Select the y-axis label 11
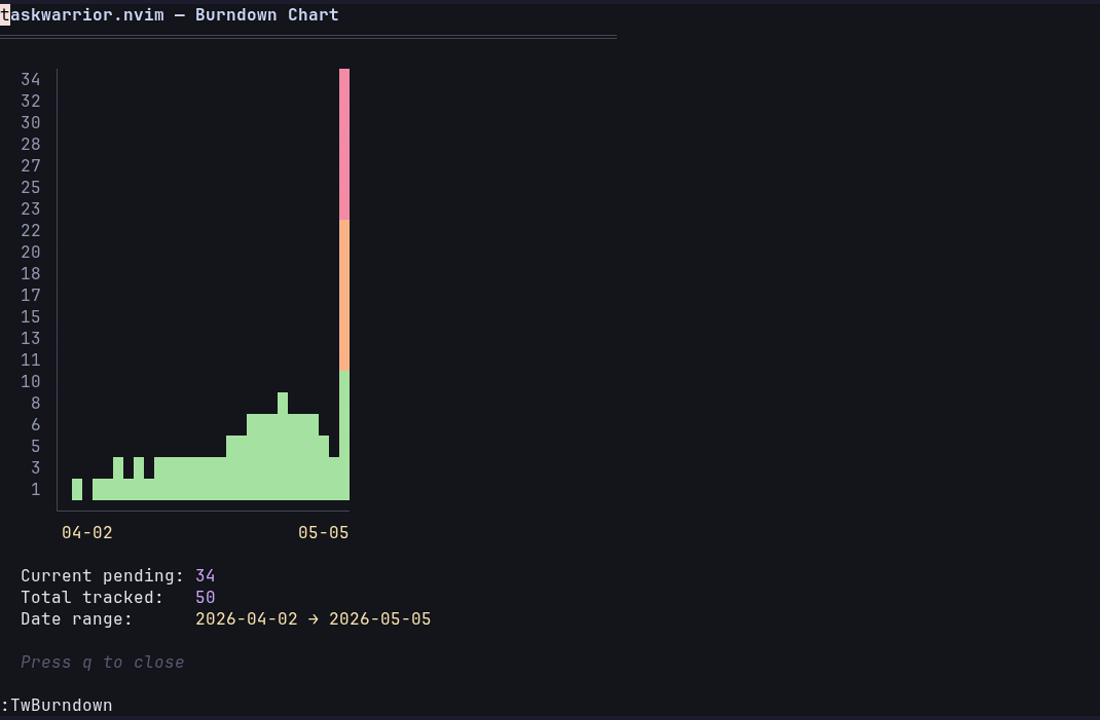Image resolution: width=1100 pixels, height=720 pixels. click(x=31, y=360)
